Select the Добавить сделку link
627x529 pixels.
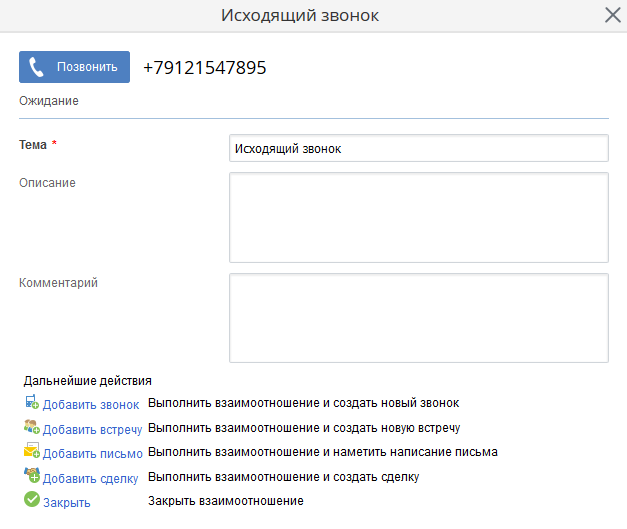pos(90,478)
